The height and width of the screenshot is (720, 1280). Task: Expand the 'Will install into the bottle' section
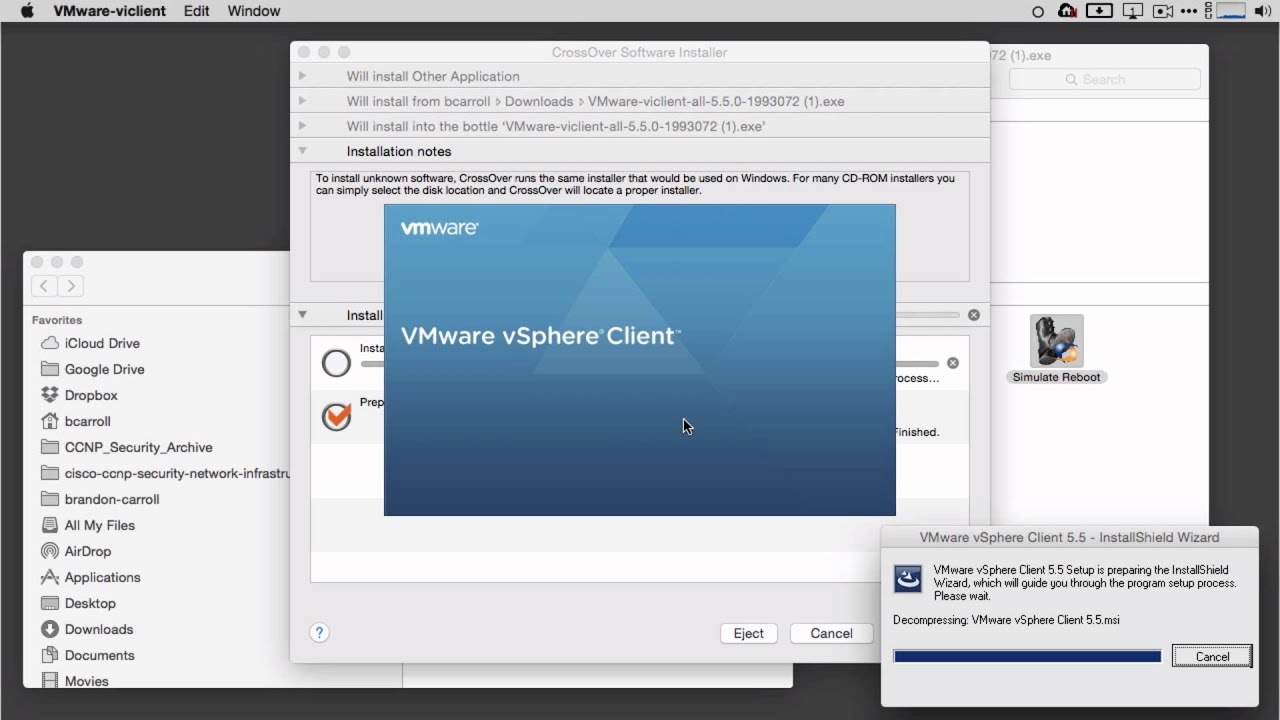pos(302,126)
